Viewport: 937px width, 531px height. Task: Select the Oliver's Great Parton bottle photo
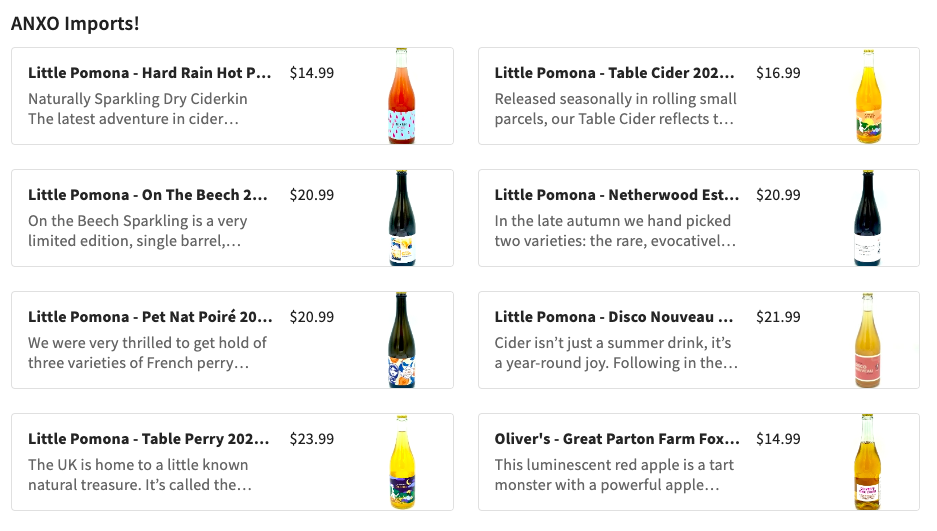868,462
